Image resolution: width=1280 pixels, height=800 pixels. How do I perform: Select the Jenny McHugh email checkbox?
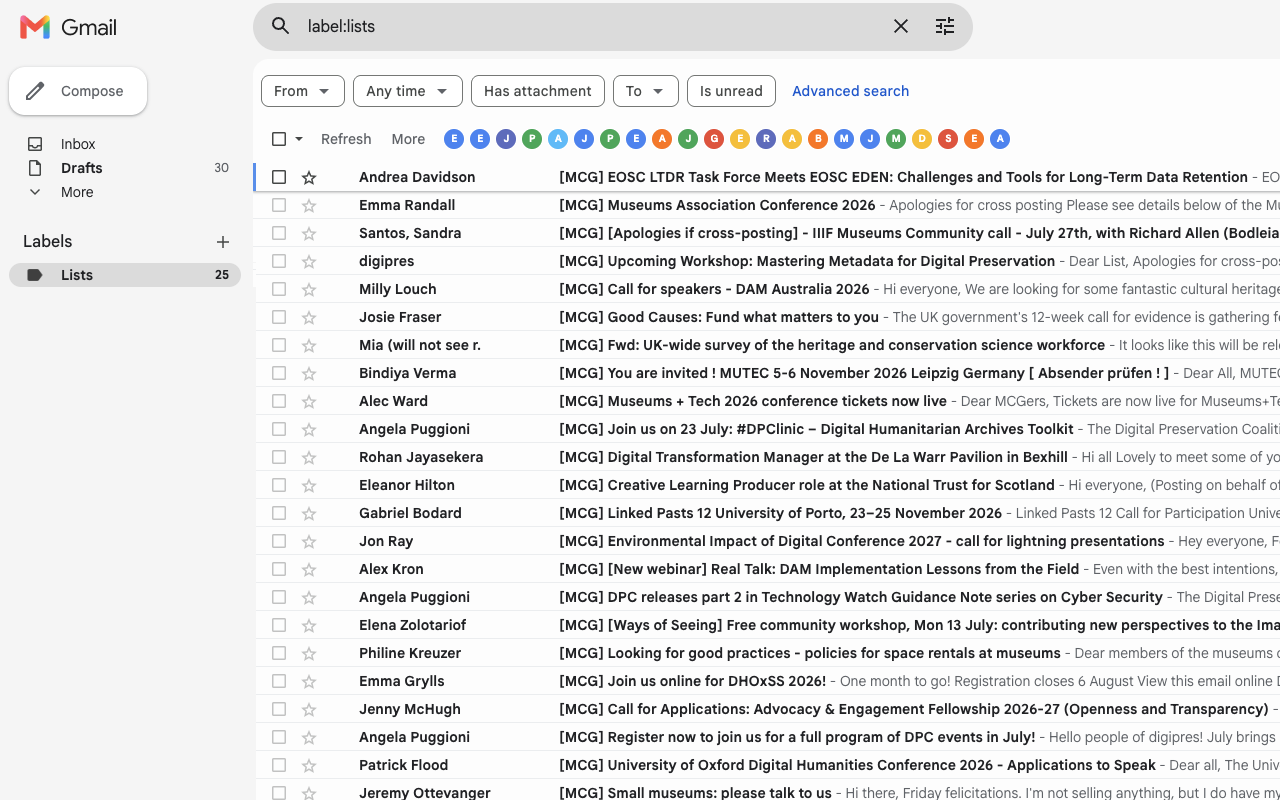[x=279, y=709]
